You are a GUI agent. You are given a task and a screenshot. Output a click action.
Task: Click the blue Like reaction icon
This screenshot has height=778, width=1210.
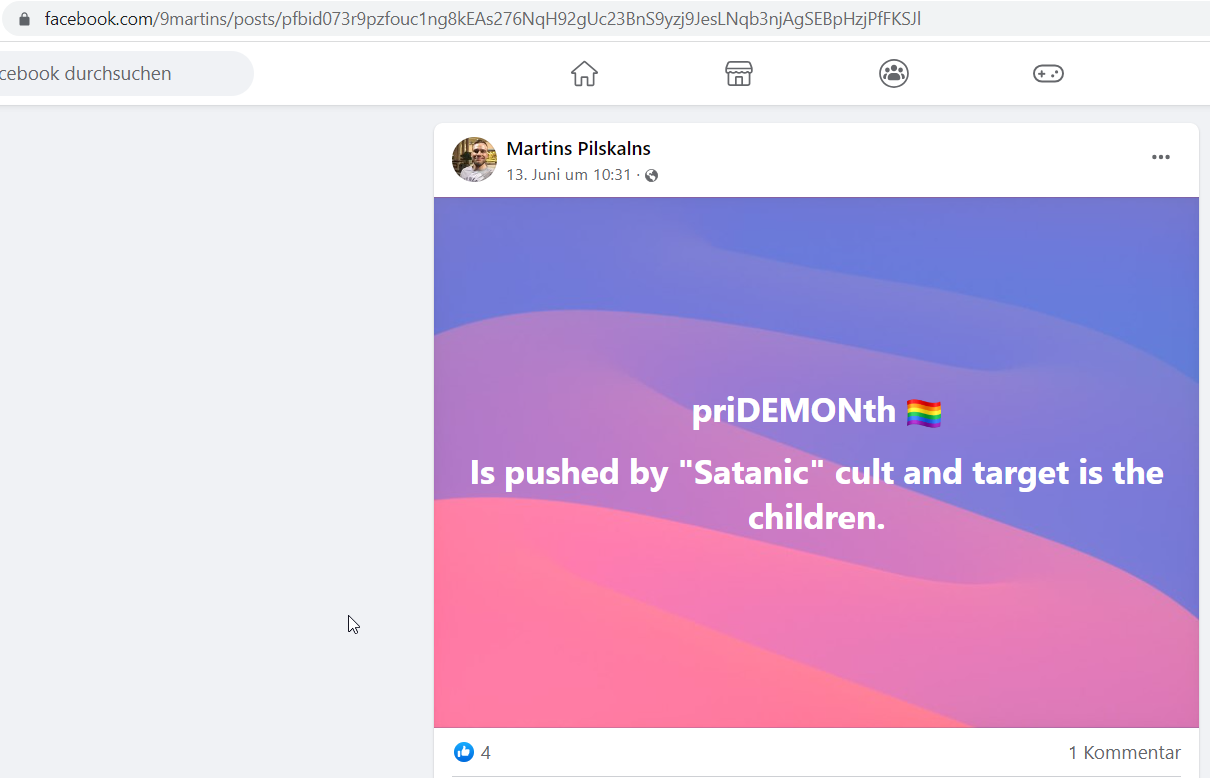coord(463,752)
